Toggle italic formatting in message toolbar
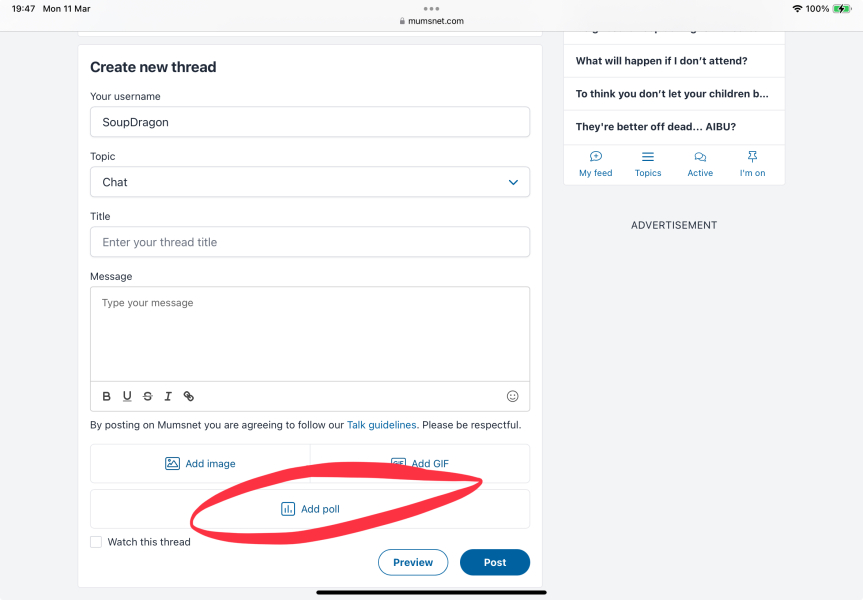Image resolution: width=863 pixels, height=600 pixels. coord(168,396)
